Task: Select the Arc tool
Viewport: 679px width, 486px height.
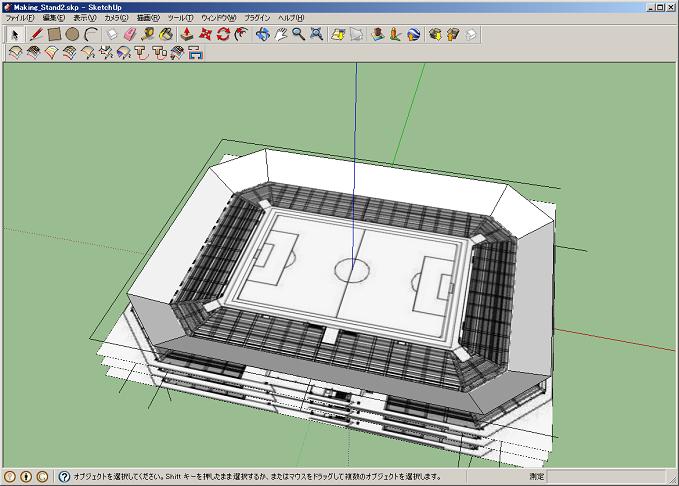Action: click(x=91, y=34)
